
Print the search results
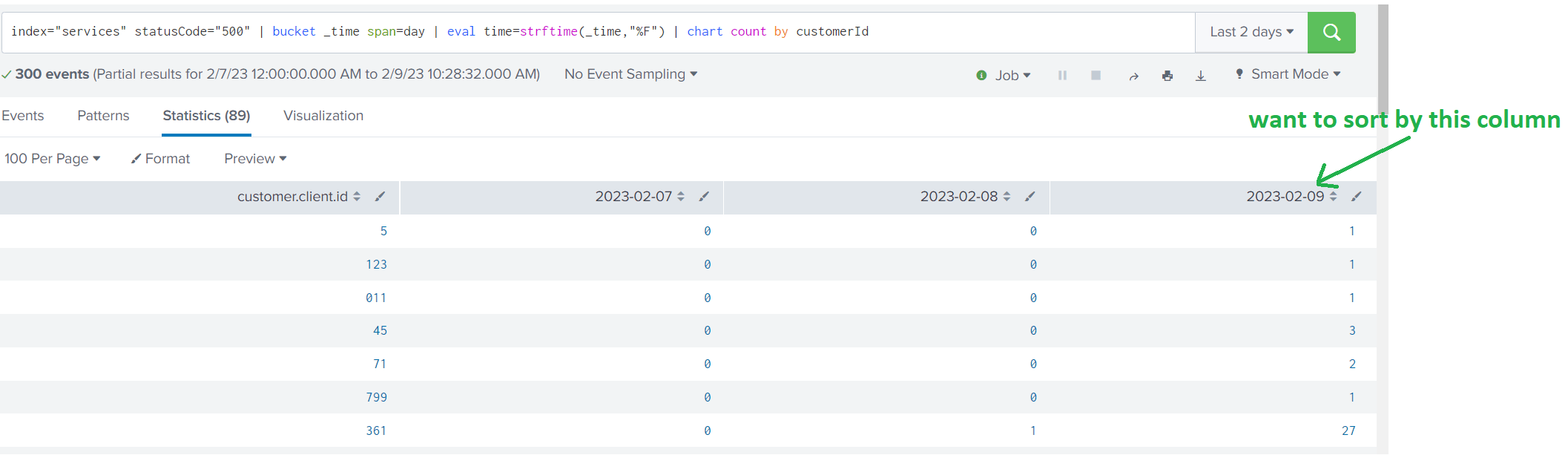click(1167, 76)
